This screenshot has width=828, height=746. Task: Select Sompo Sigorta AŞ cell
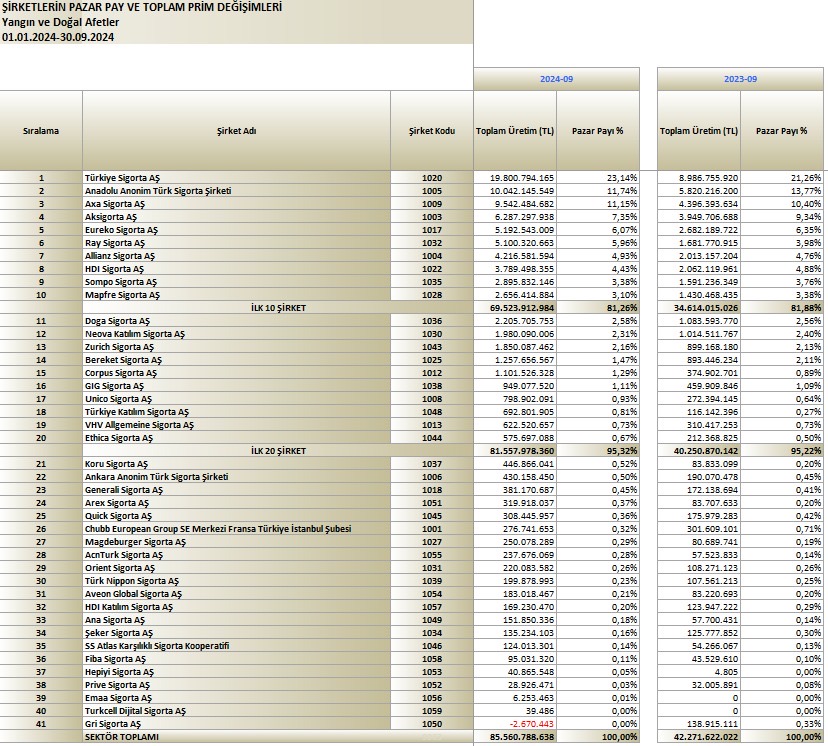tap(236, 282)
